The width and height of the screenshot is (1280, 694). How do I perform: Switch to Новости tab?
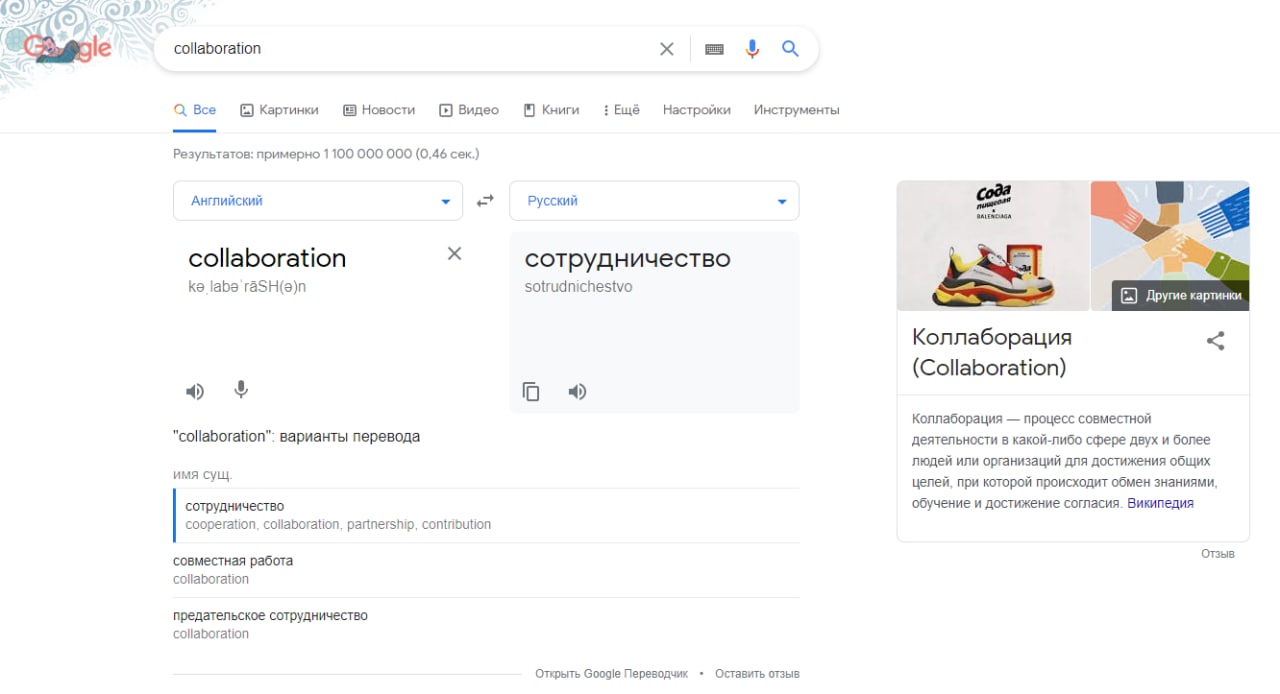pyautogui.click(x=379, y=110)
